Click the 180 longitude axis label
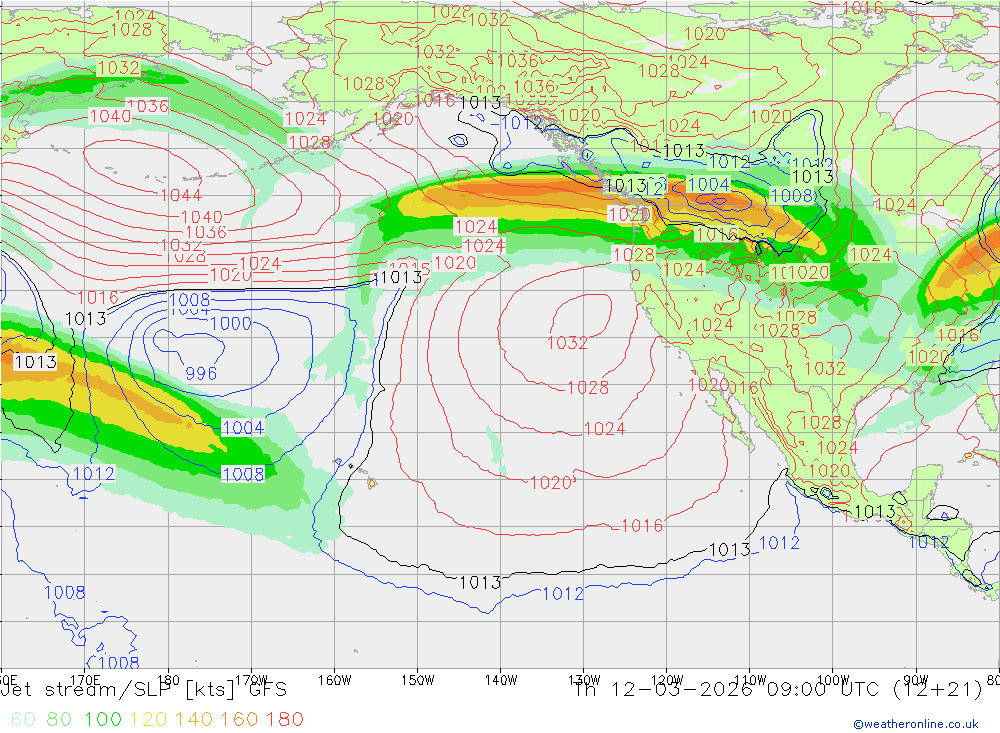Viewport: 1000px width, 733px height. pos(168,679)
